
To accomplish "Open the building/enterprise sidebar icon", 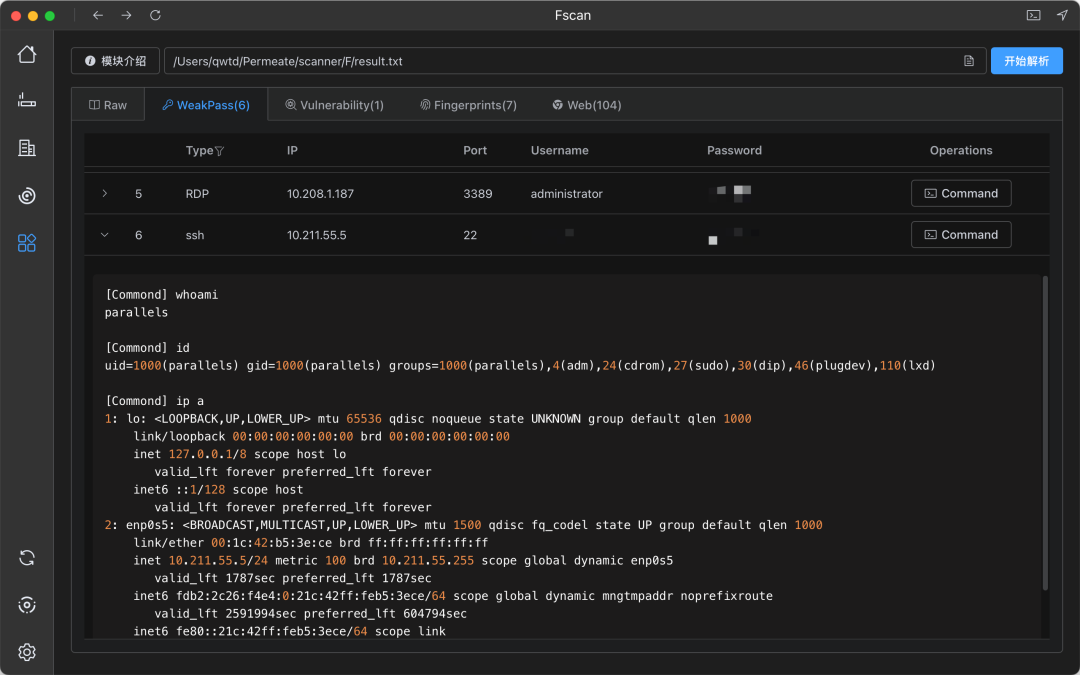I will point(27,147).
